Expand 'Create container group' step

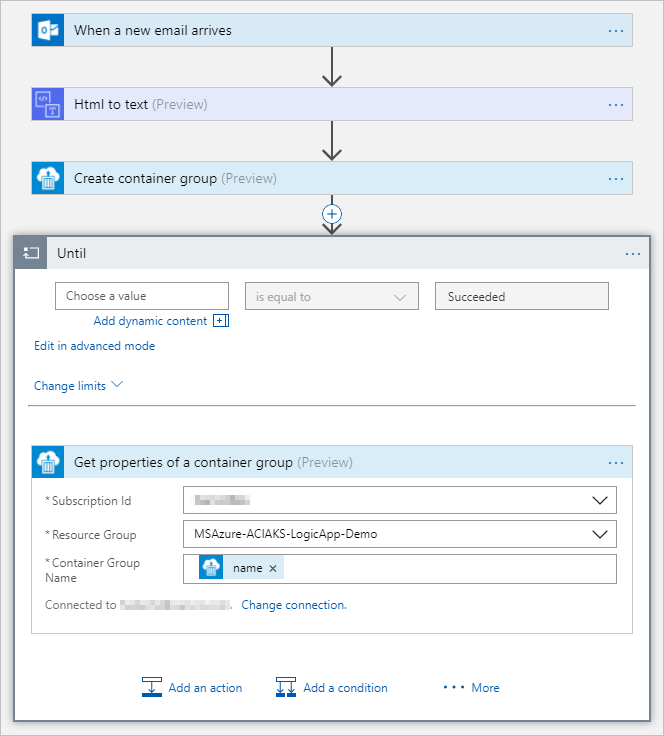332,178
